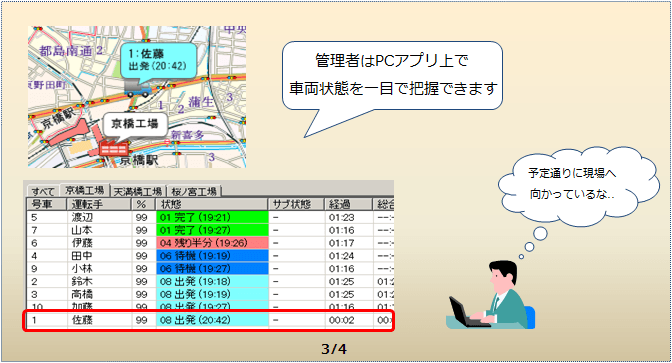Select the red 04 残り半分 status cell

click(212, 243)
